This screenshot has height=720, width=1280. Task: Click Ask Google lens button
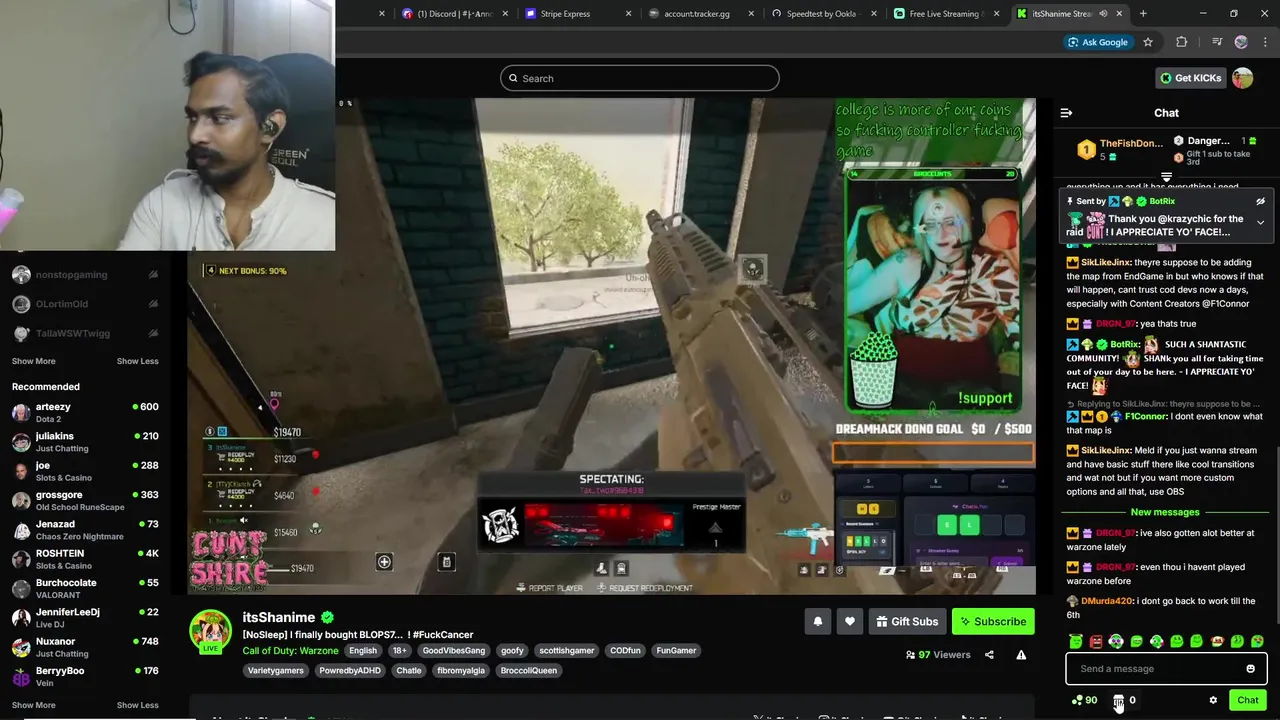1097,42
